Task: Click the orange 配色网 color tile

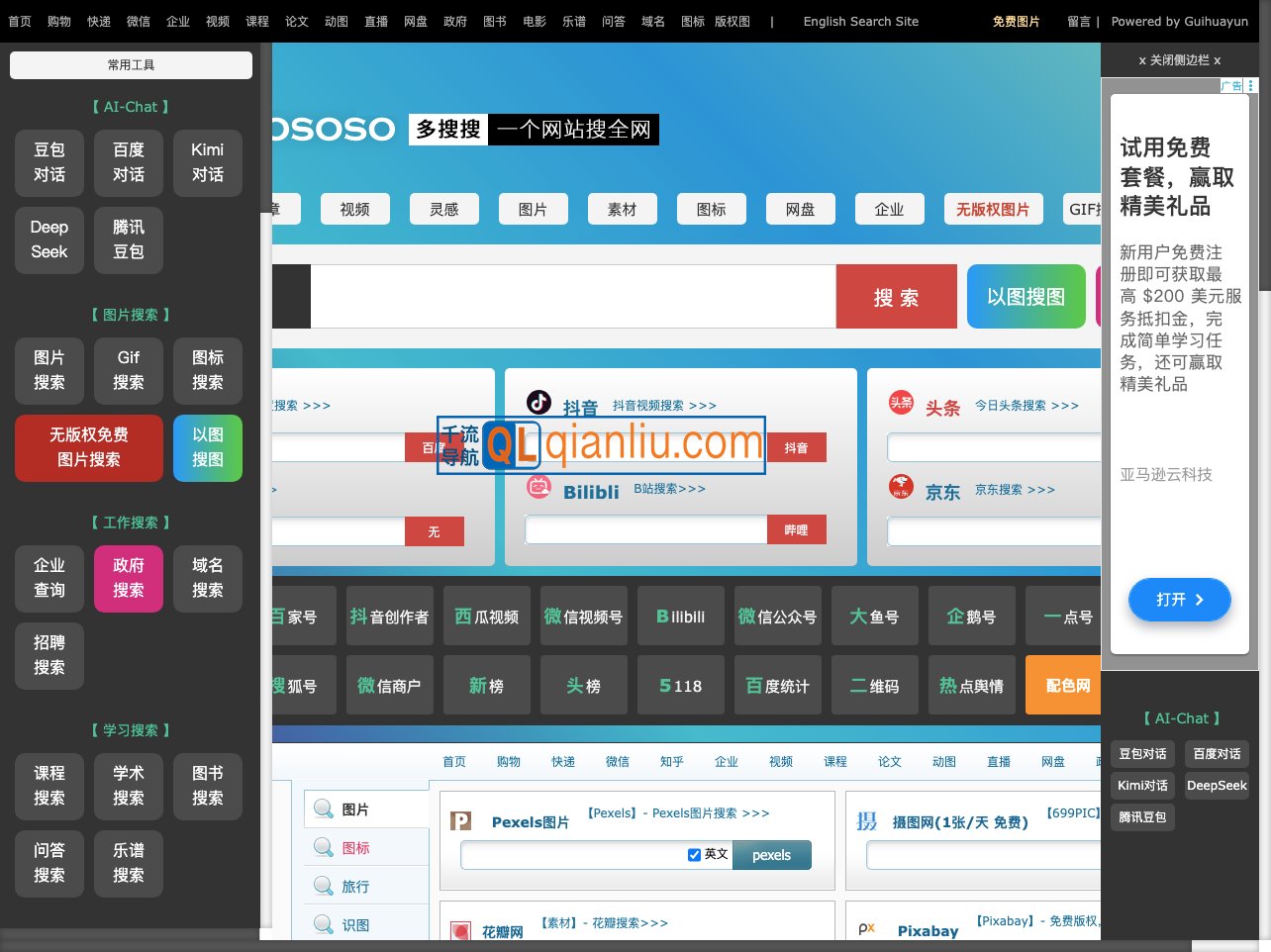Action: pos(1067,685)
